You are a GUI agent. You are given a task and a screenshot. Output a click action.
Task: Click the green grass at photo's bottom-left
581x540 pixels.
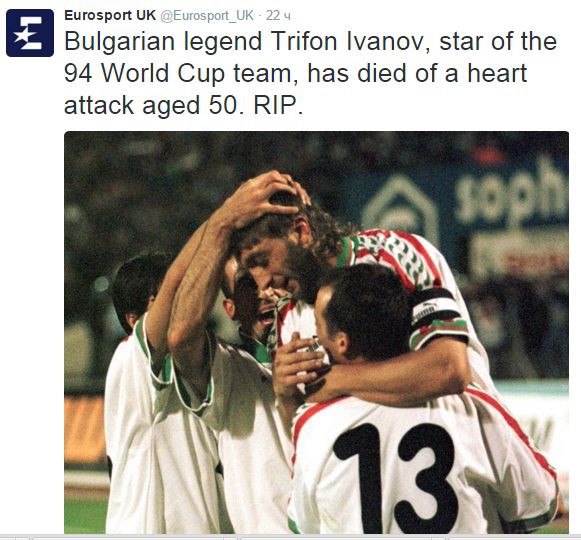pyautogui.click(x=84, y=516)
